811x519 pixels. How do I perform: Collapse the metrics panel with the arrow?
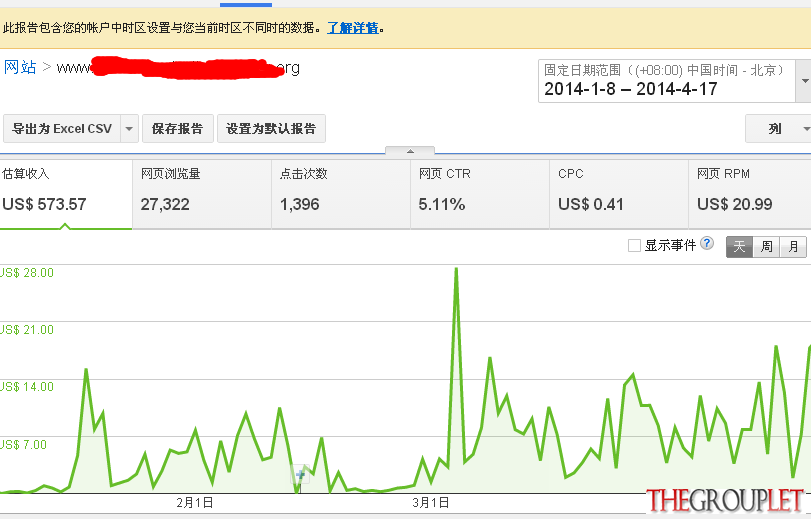click(x=410, y=151)
